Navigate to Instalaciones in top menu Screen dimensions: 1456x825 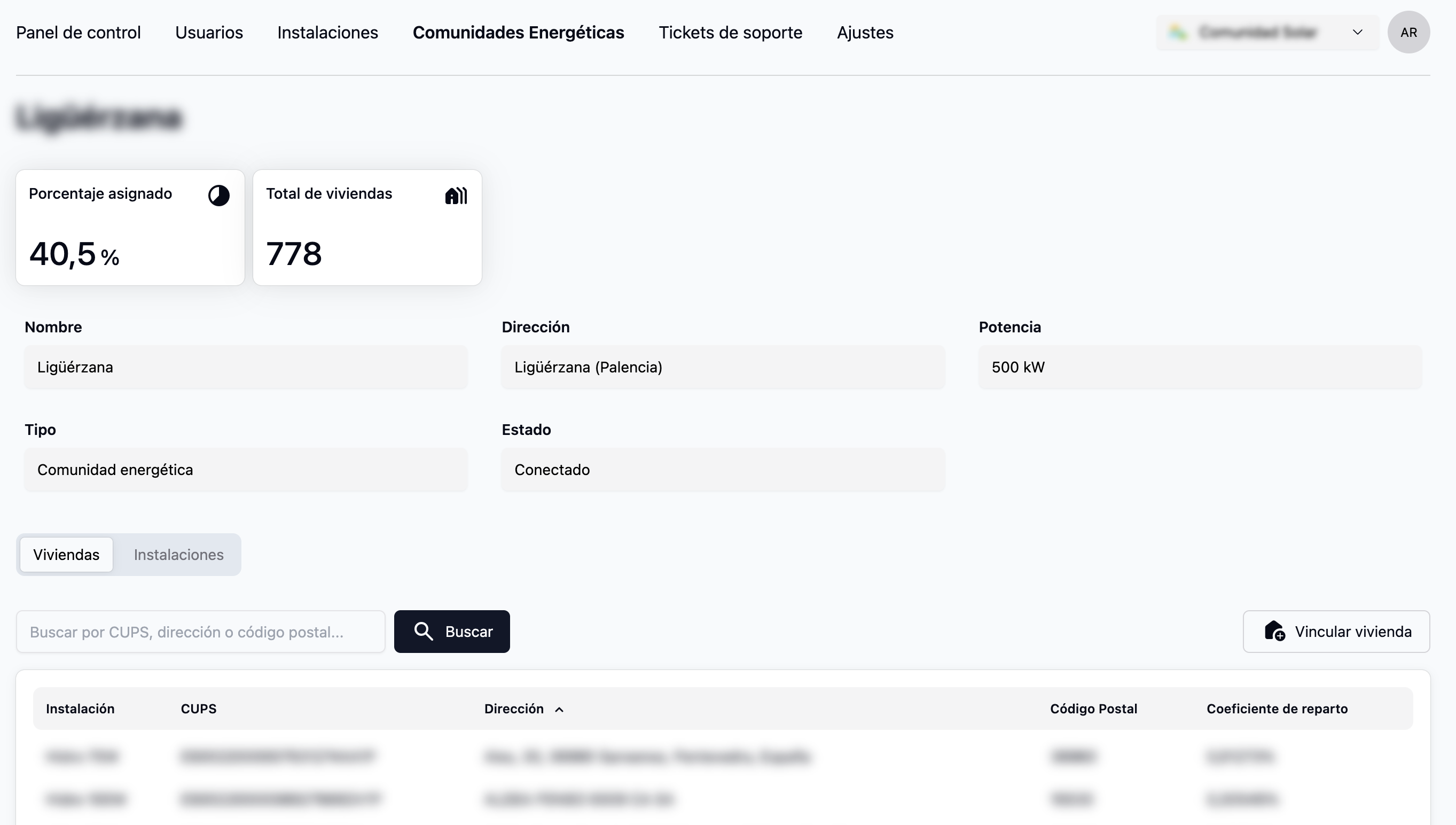(327, 32)
